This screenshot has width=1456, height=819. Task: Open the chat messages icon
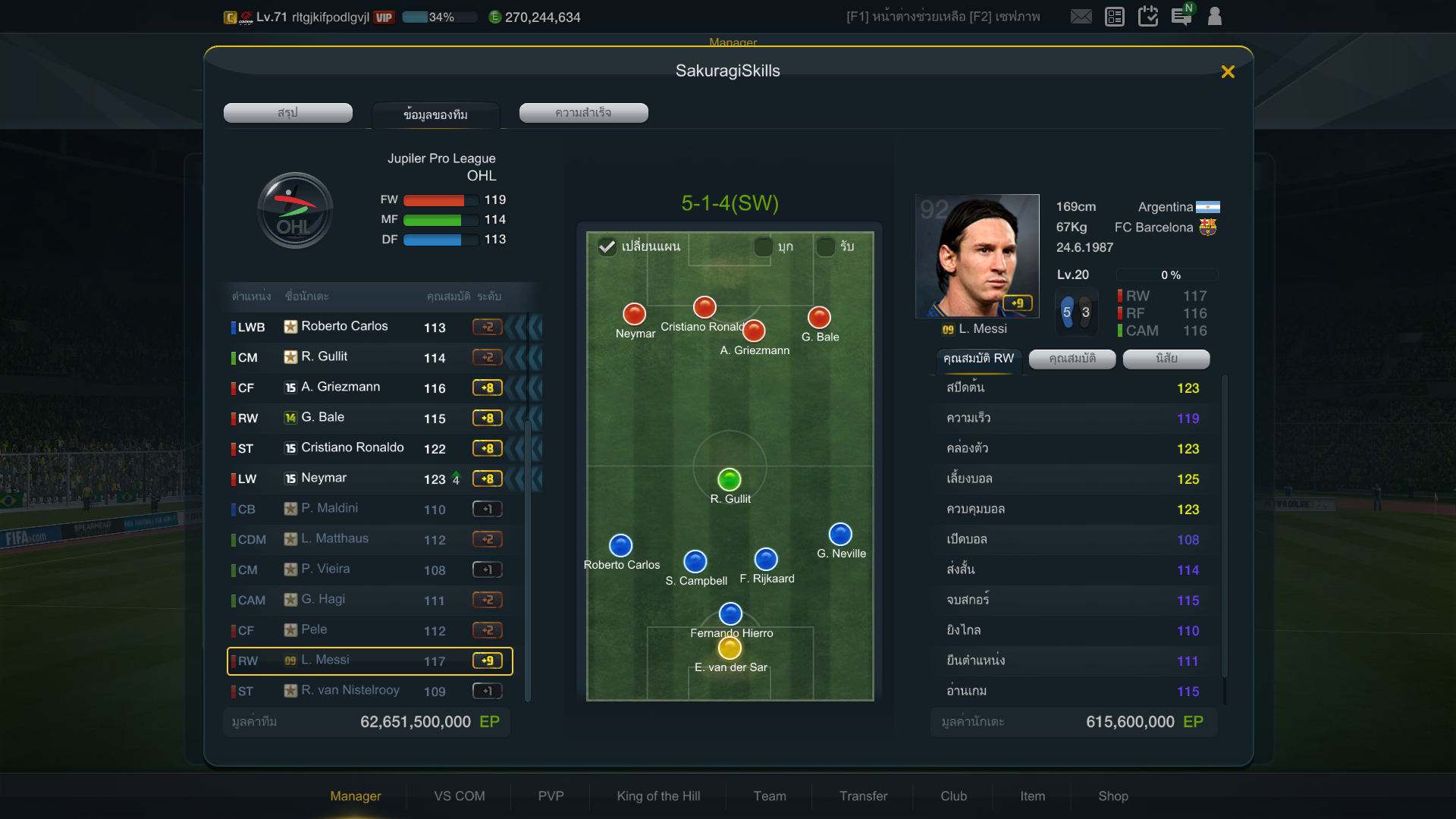click(x=1181, y=16)
